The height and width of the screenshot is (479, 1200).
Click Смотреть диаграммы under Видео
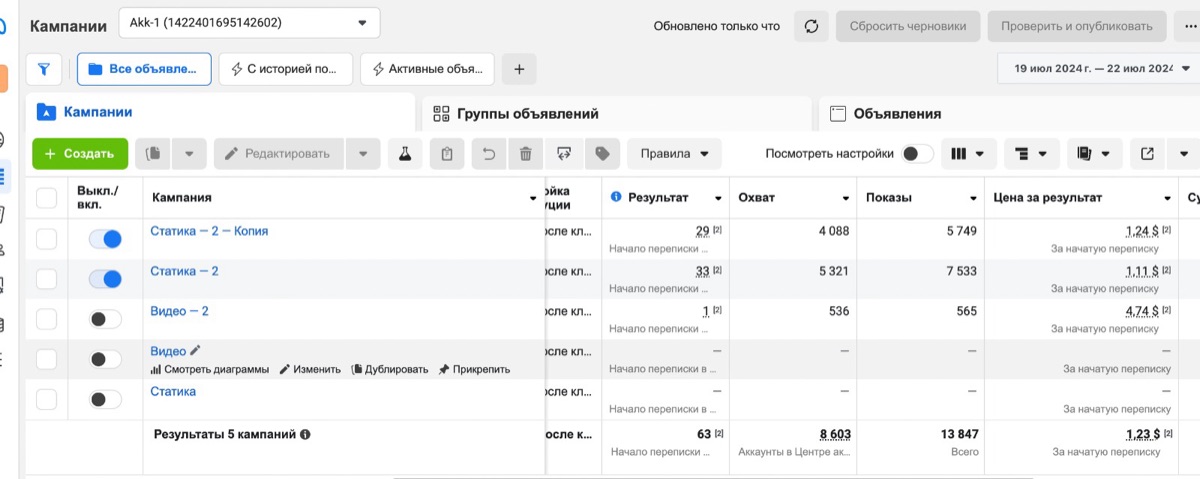point(209,369)
